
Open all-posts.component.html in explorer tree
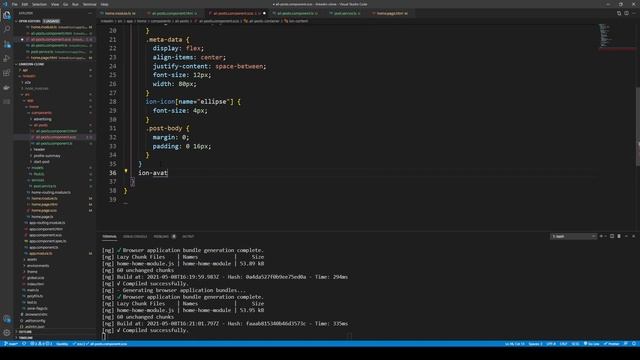point(56,131)
